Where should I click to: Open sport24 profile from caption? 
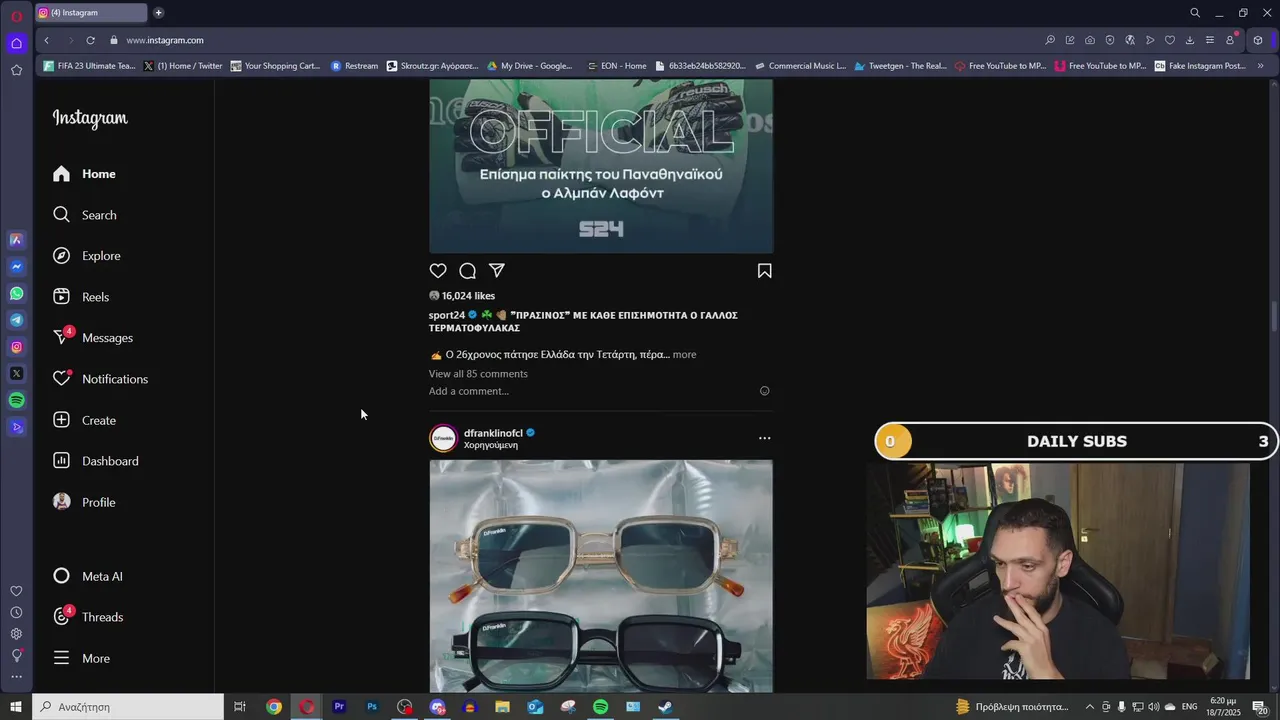447,315
